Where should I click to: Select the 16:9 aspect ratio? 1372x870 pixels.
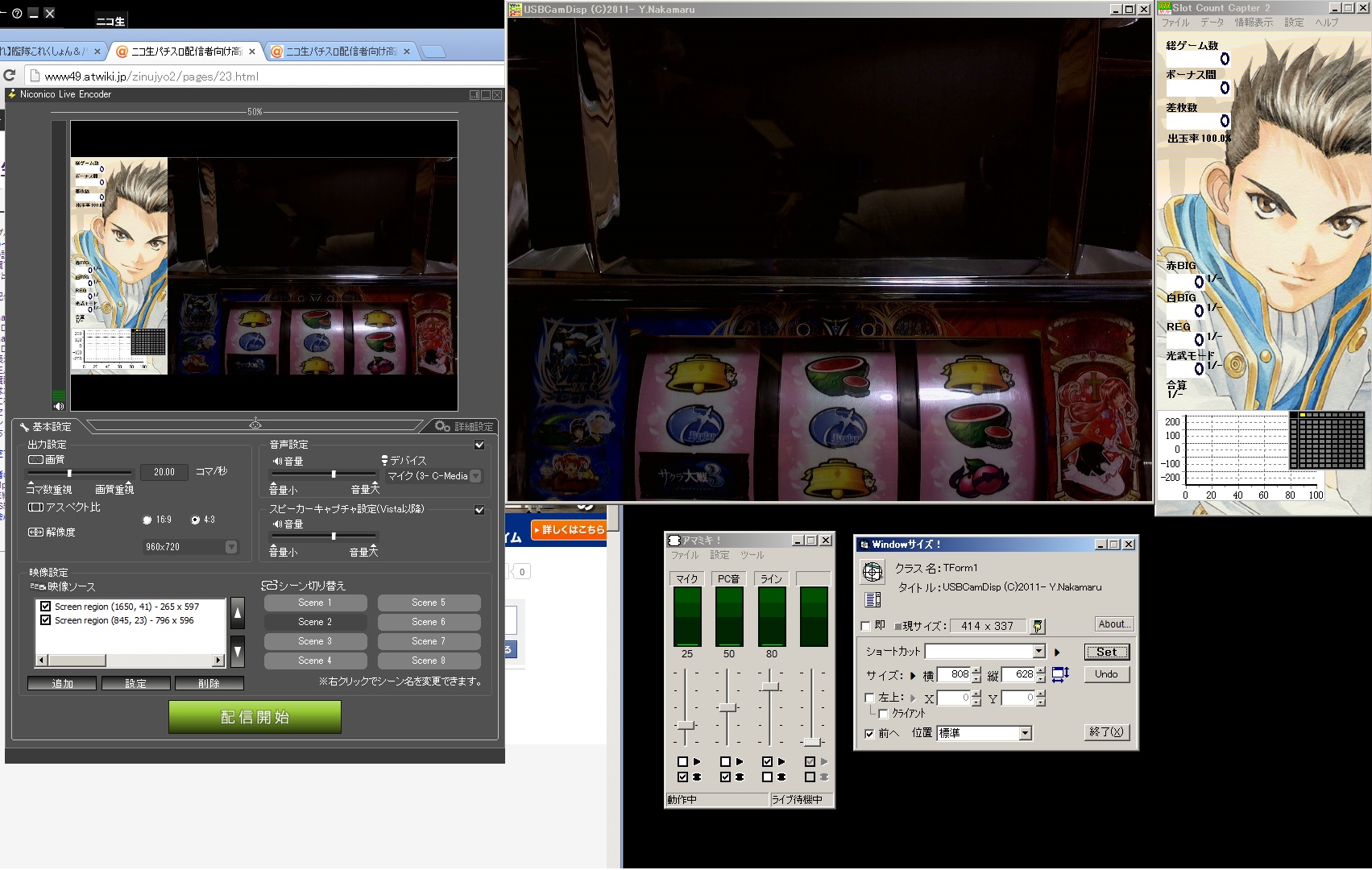pos(147,520)
